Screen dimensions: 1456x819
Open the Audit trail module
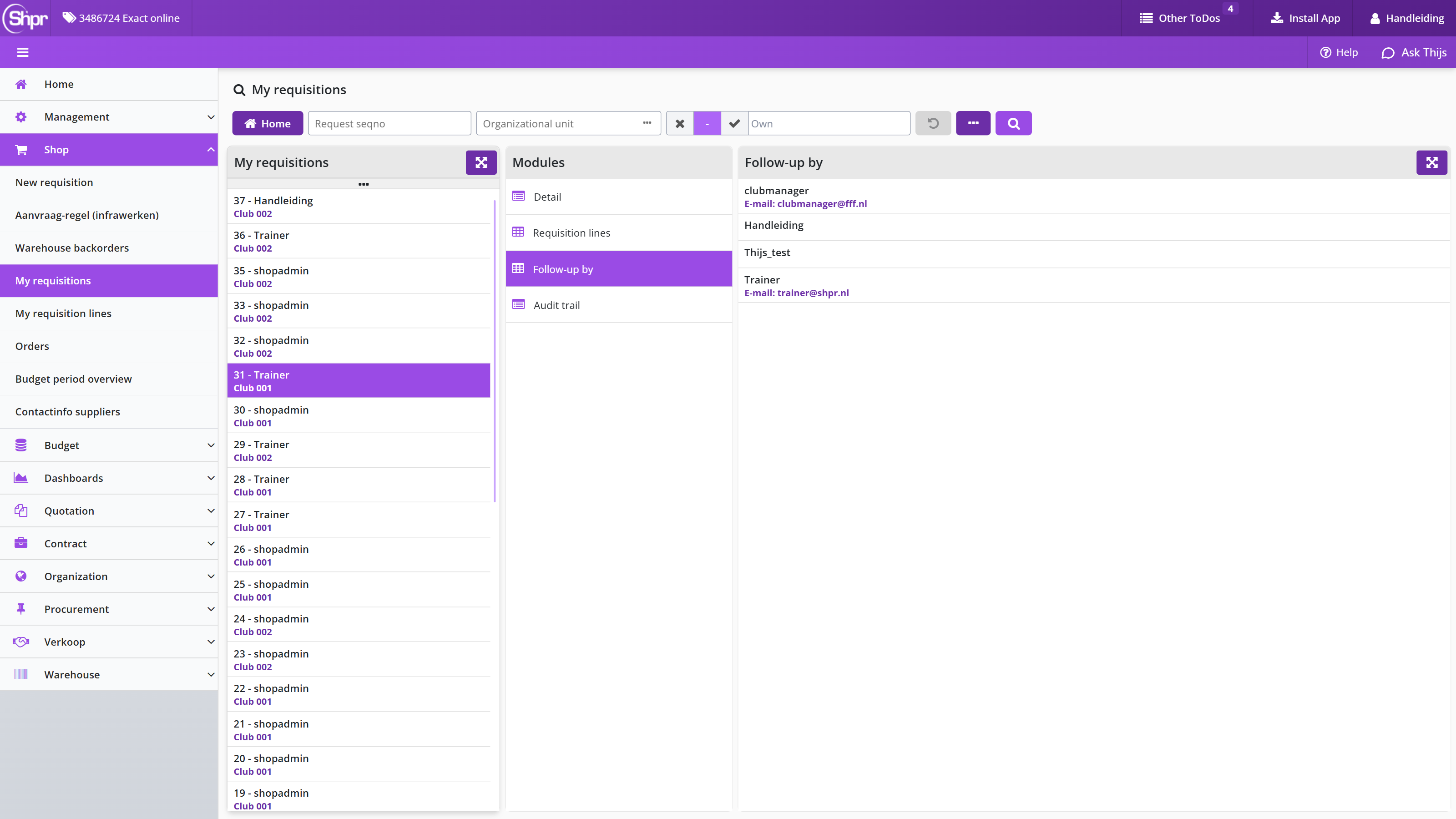coord(619,305)
